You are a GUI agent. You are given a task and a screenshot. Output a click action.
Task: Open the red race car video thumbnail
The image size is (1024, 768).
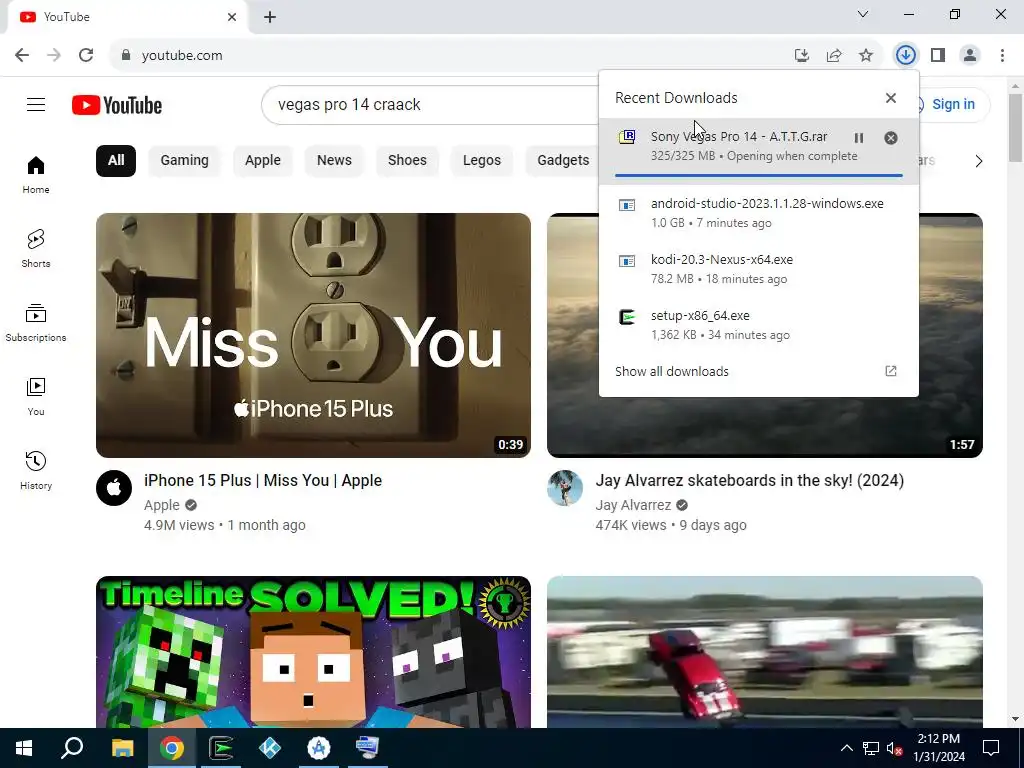[765, 652]
